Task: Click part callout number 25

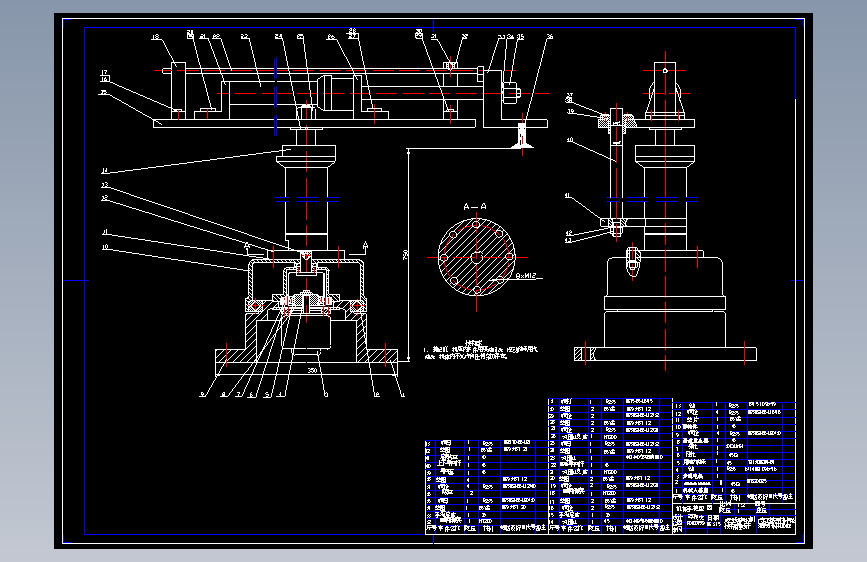Action: pos(300,37)
